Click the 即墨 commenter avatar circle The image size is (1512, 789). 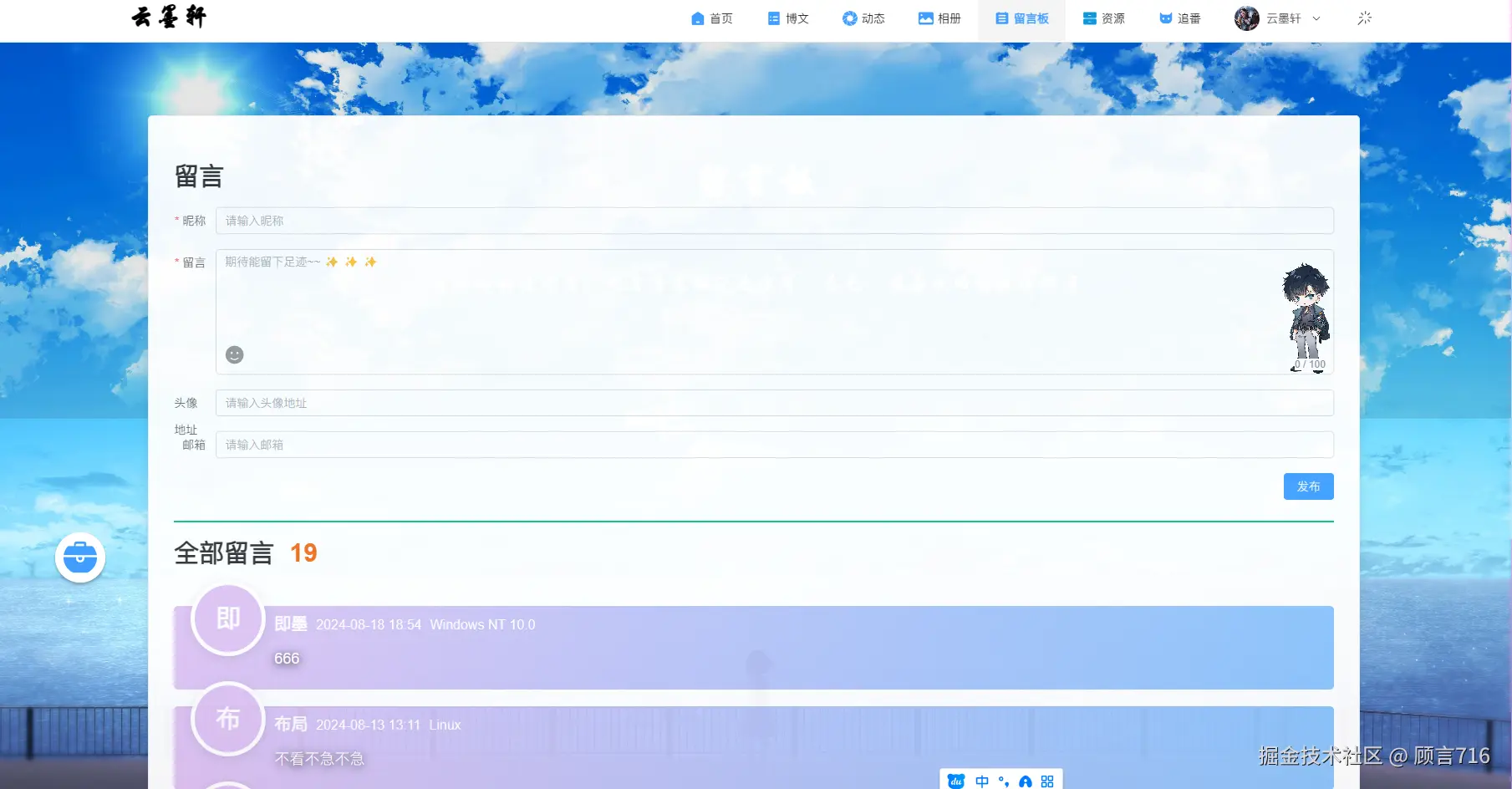227,619
